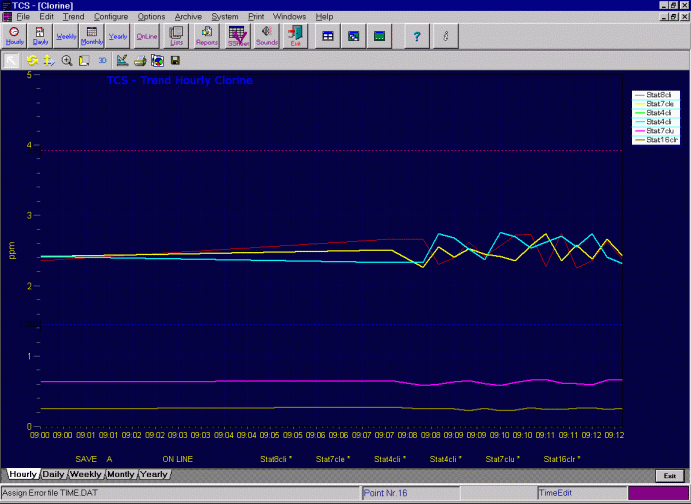Open the Help menu
Screen dimensions: 691x504
point(324,17)
